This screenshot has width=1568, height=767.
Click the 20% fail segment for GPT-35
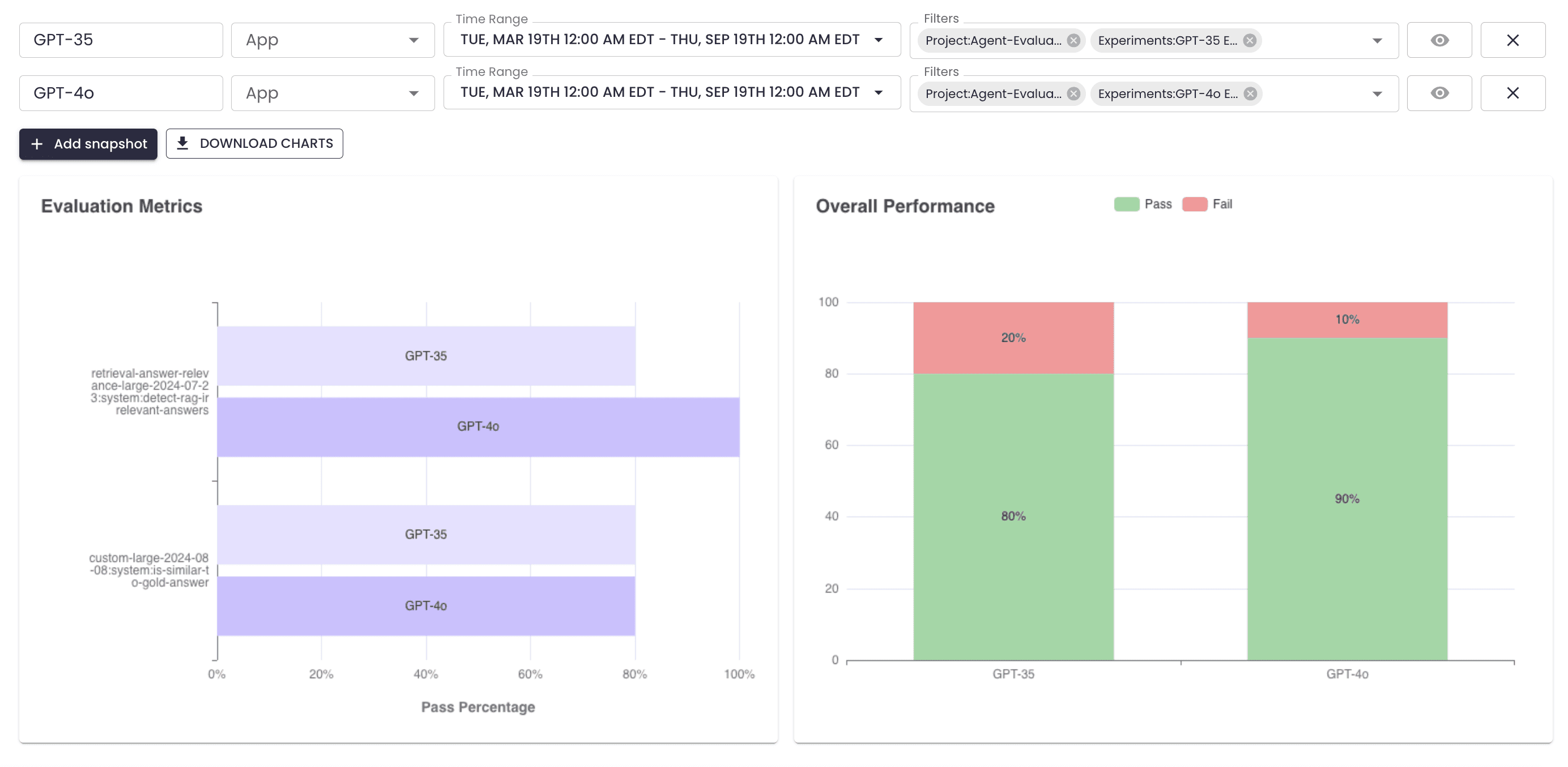click(1013, 338)
